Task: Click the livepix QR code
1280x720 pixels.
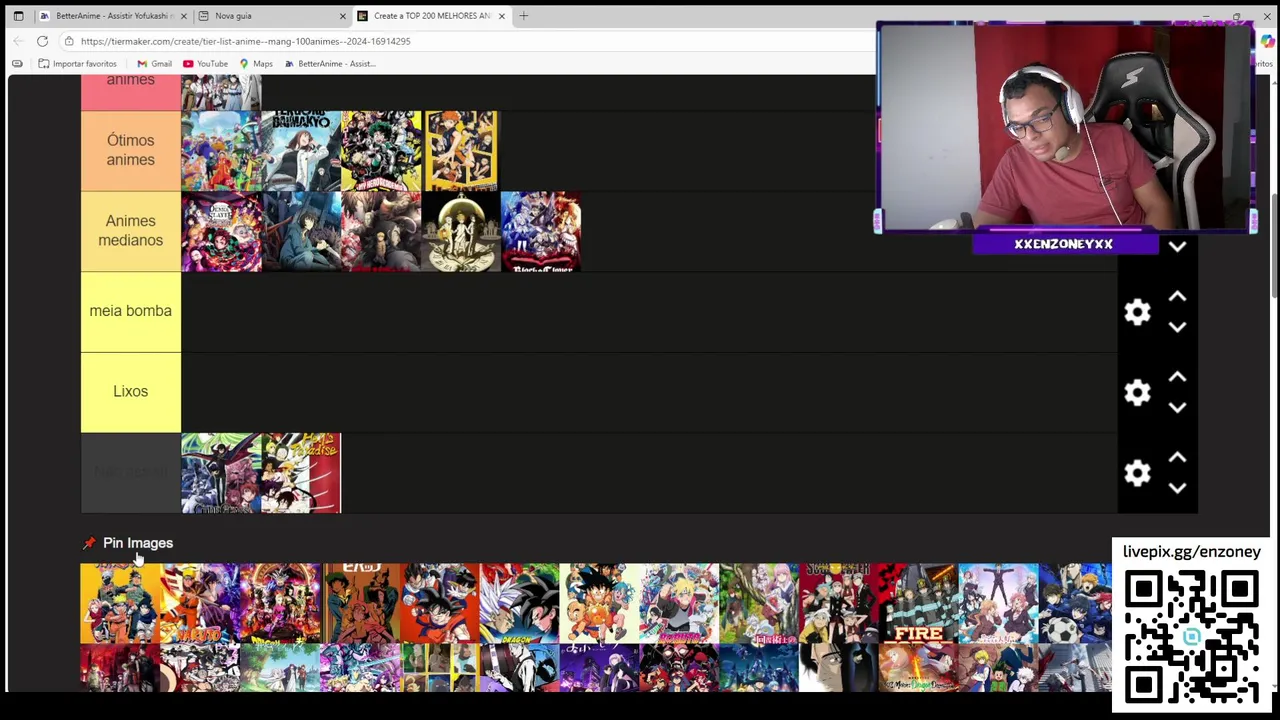Action: [x=1191, y=637]
